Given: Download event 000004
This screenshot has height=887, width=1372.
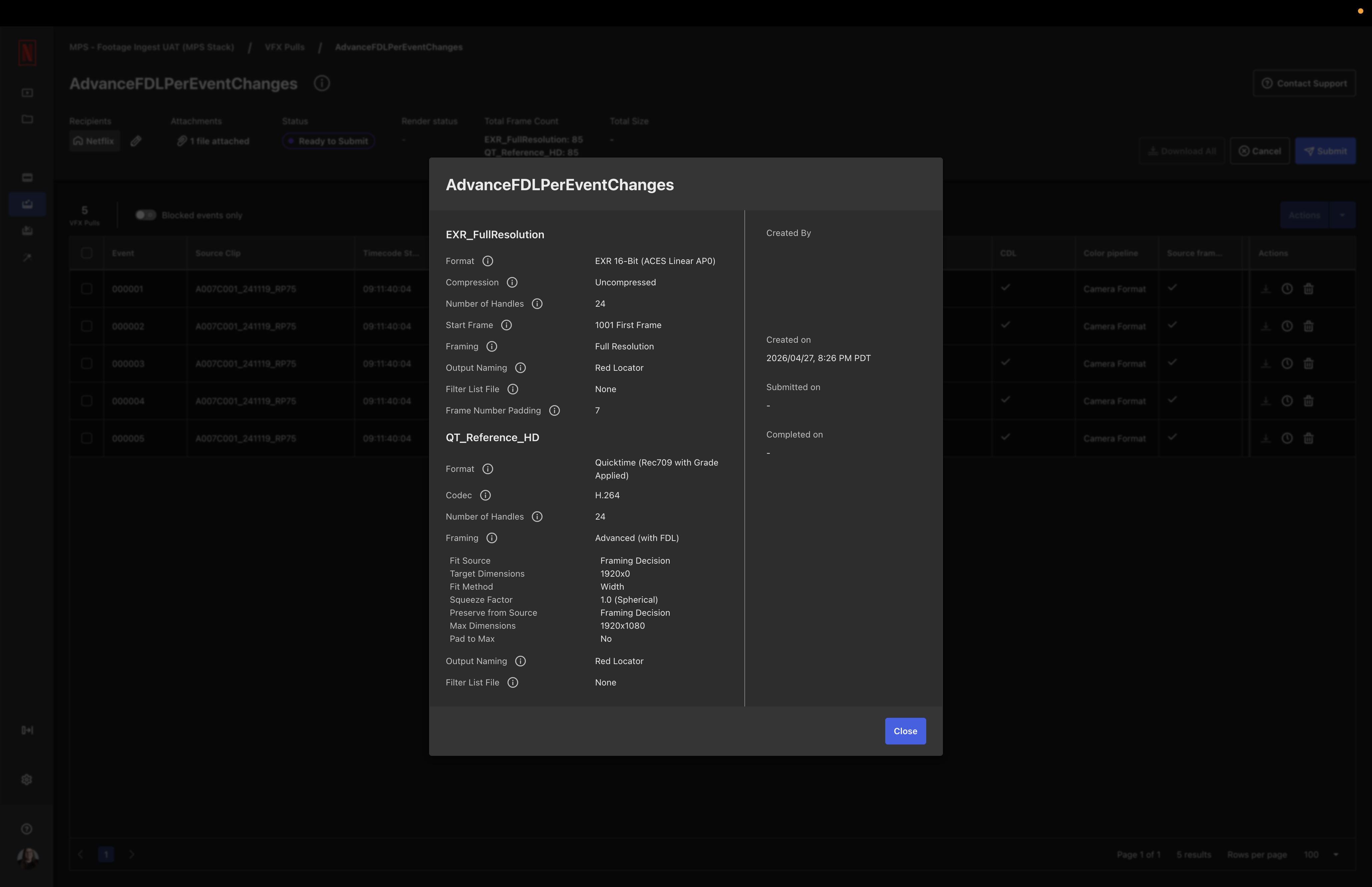Looking at the screenshot, I should click(x=1266, y=401).
